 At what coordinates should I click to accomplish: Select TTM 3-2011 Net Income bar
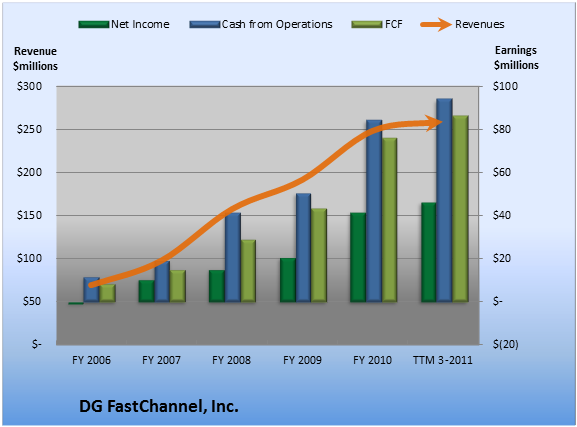click(429, 253)
